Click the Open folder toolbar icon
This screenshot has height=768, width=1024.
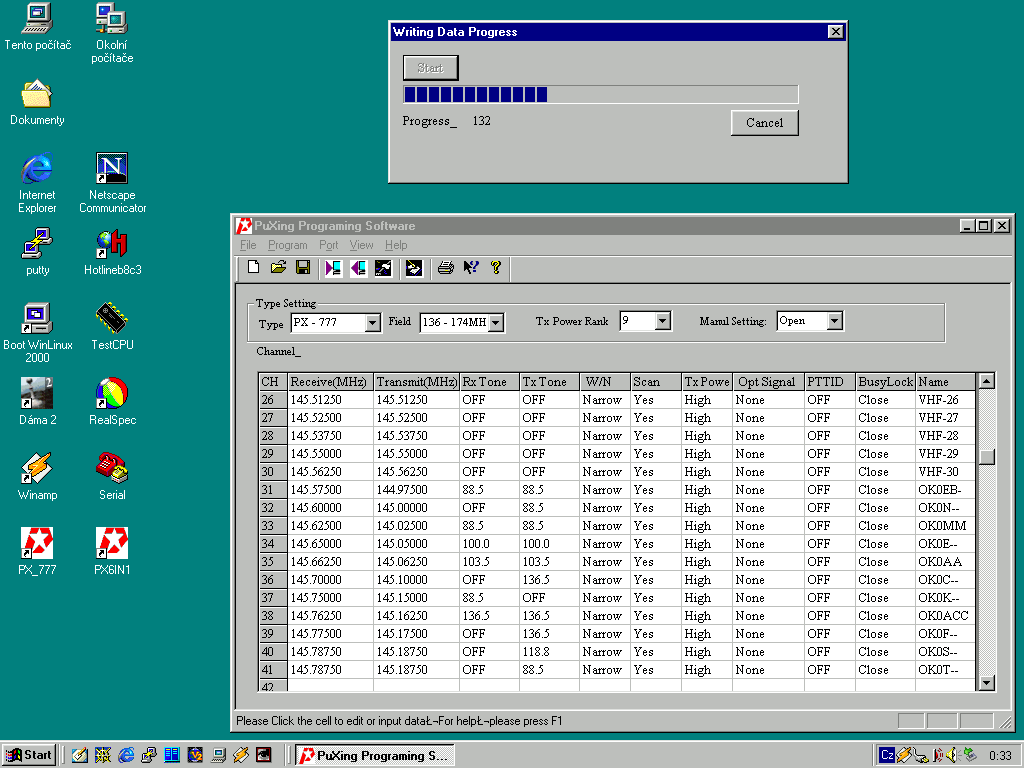[279, 268]
